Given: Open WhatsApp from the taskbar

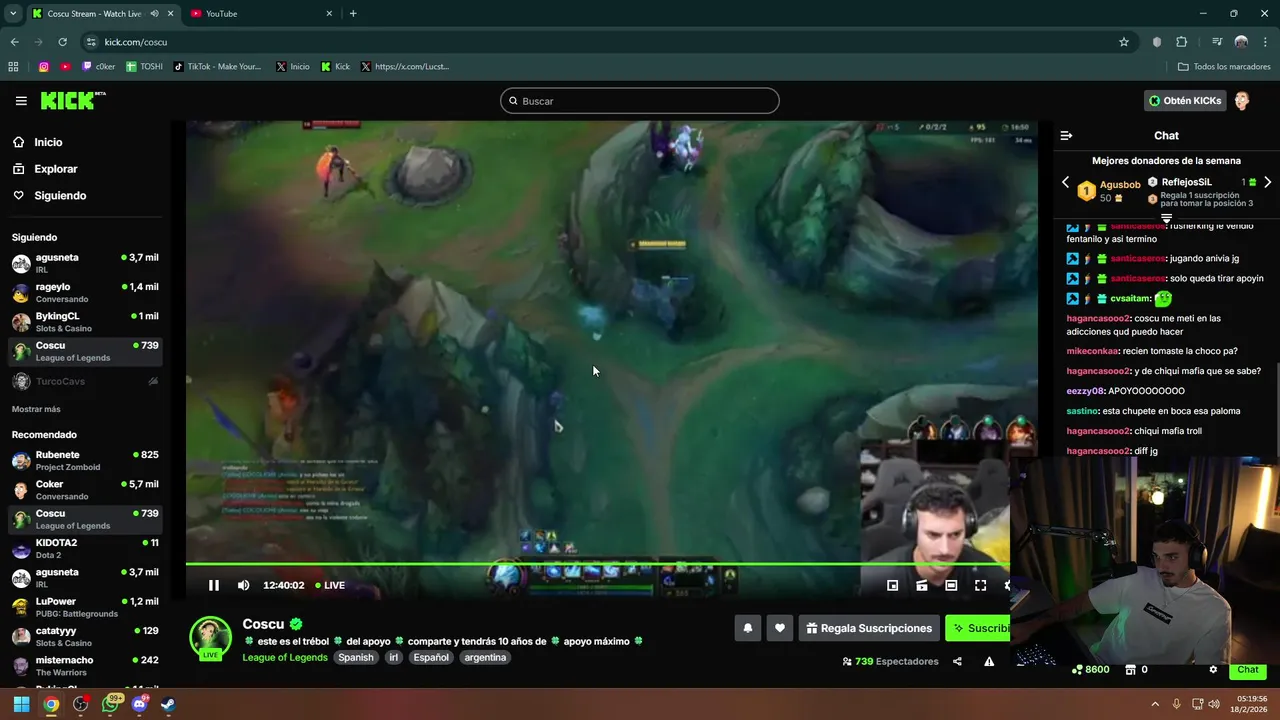Looking at the screenshot, I should 110,704.
